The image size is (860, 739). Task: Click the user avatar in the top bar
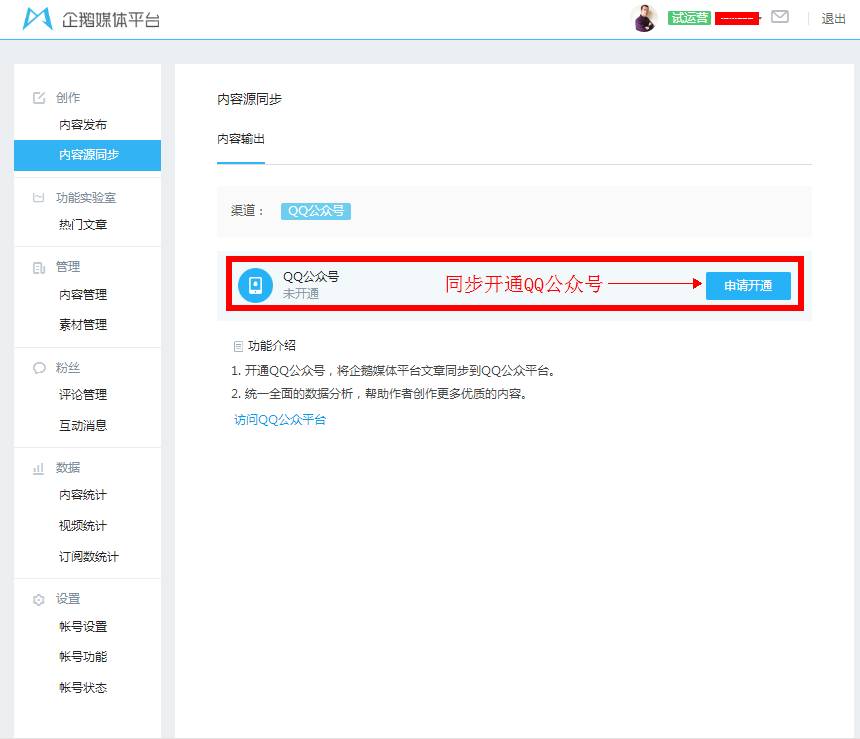(645, 18)
